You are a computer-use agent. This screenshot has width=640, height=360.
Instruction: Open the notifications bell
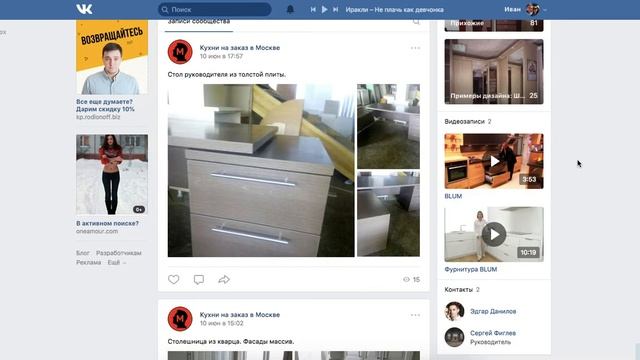point(290,9)
